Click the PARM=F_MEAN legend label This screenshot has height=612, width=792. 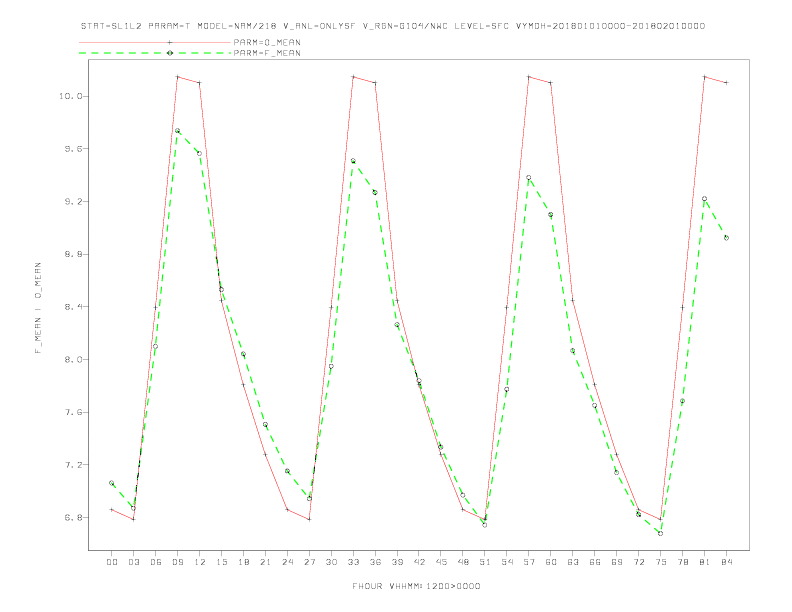point(267,53)
